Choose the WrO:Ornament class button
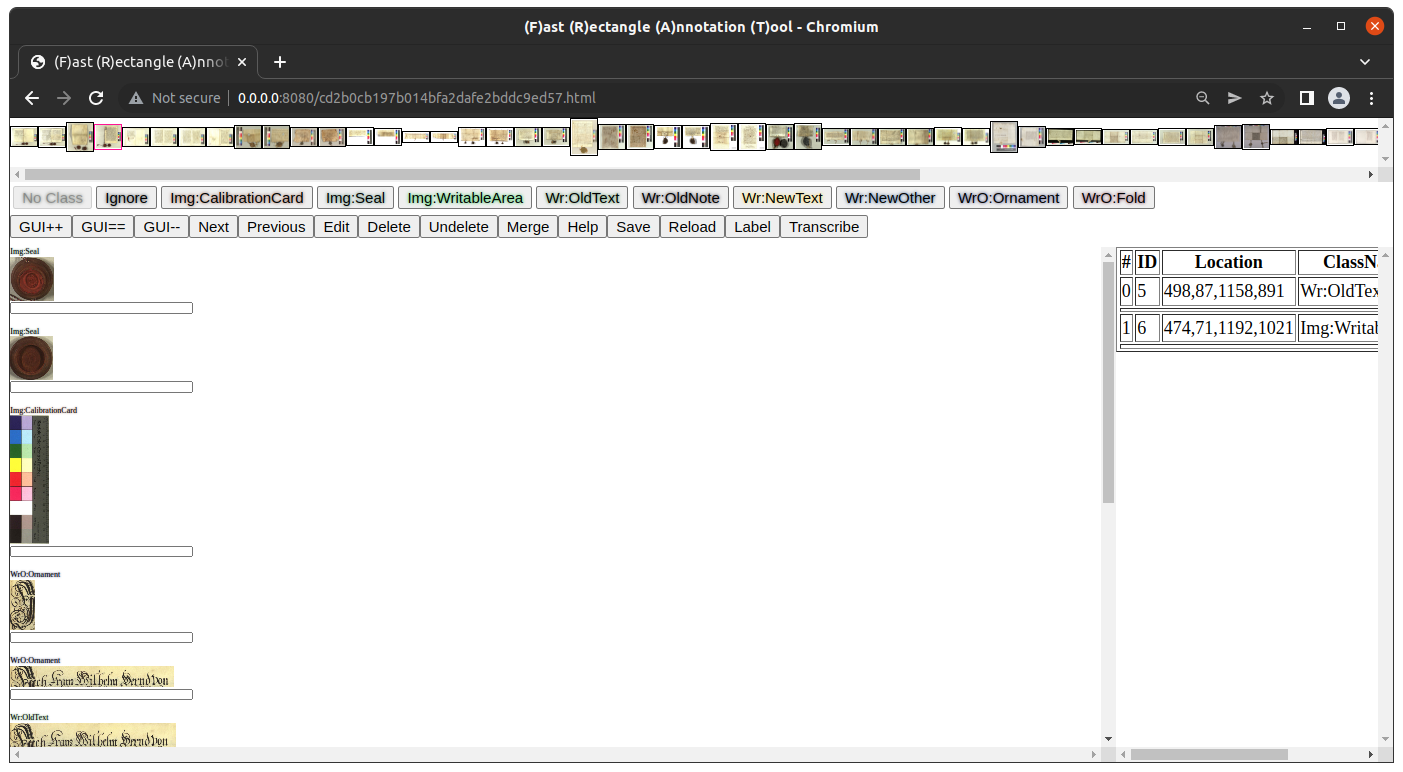1403x772 pixels. tap(1008, 198)
